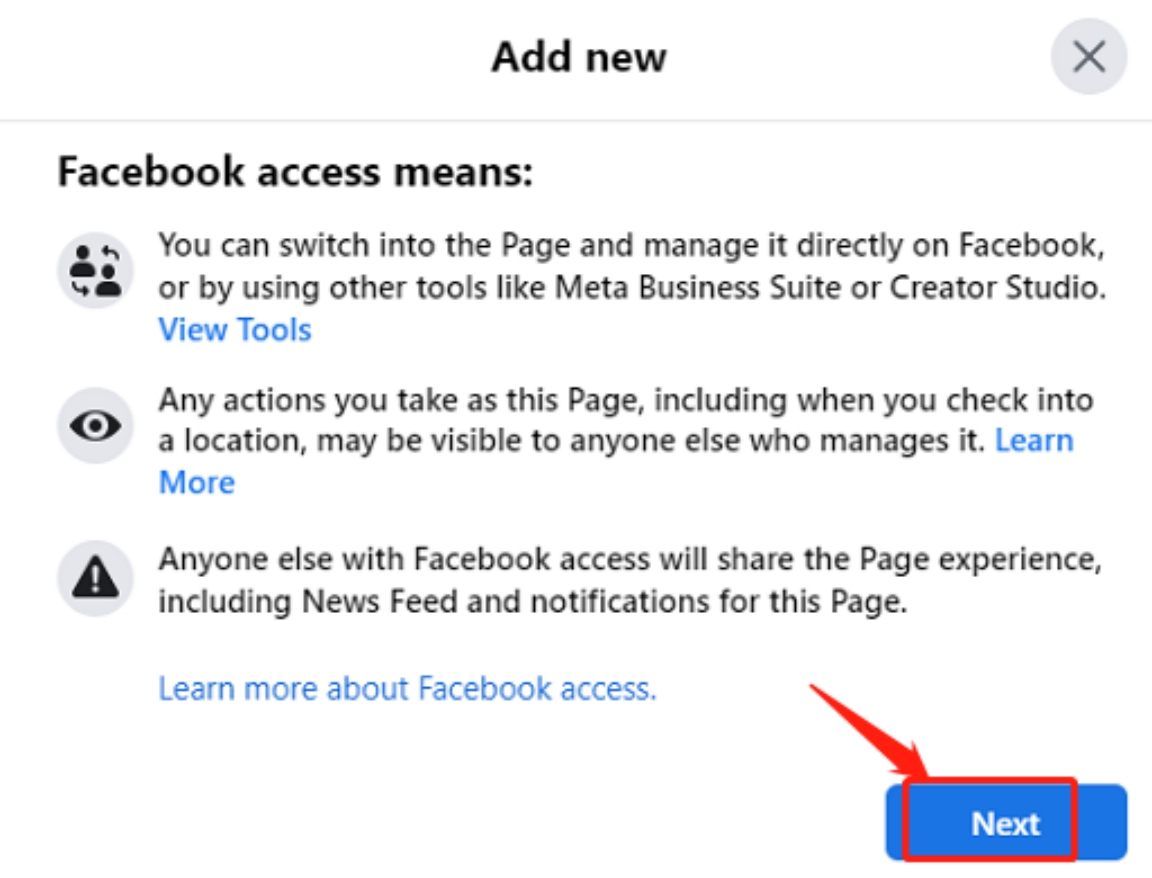Open the View Tools link
The height and width of the screenshot is (878, 1152).
[x=235, y=330]
